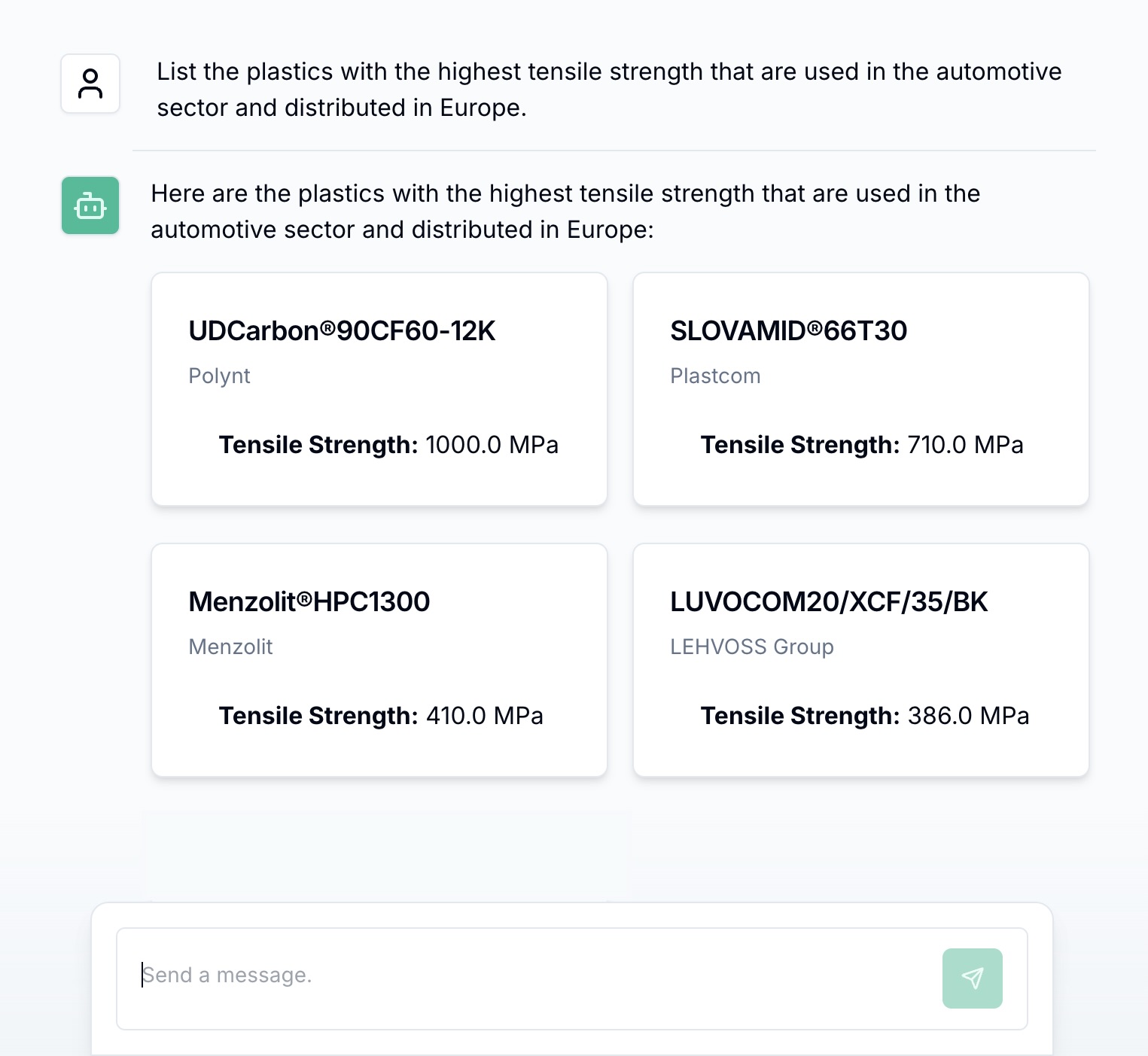Click the green robot assistant icon
This screenshot has height=1056, width=1148.
tap(90, 205)
